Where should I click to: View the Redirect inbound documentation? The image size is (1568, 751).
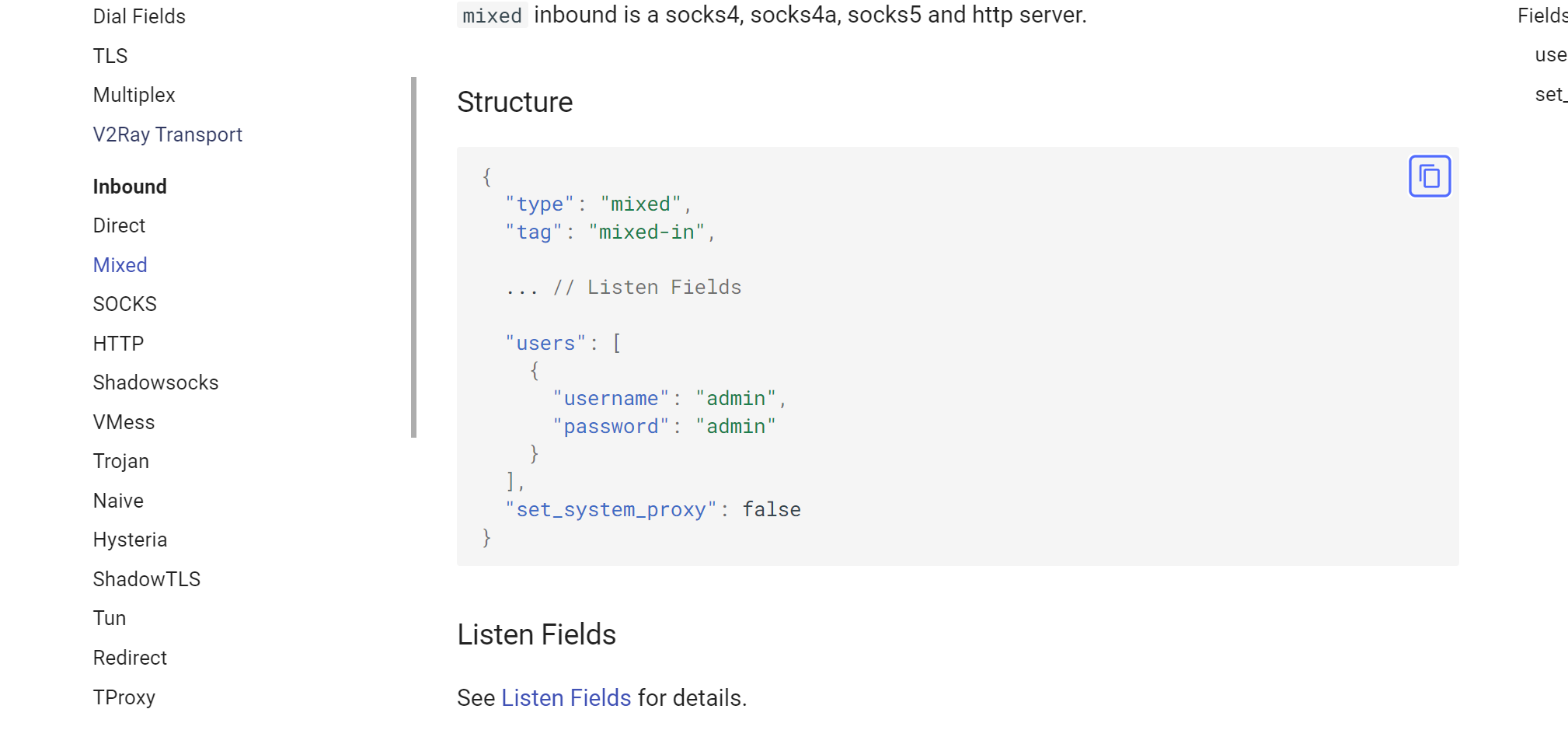(x=130, y=657)
